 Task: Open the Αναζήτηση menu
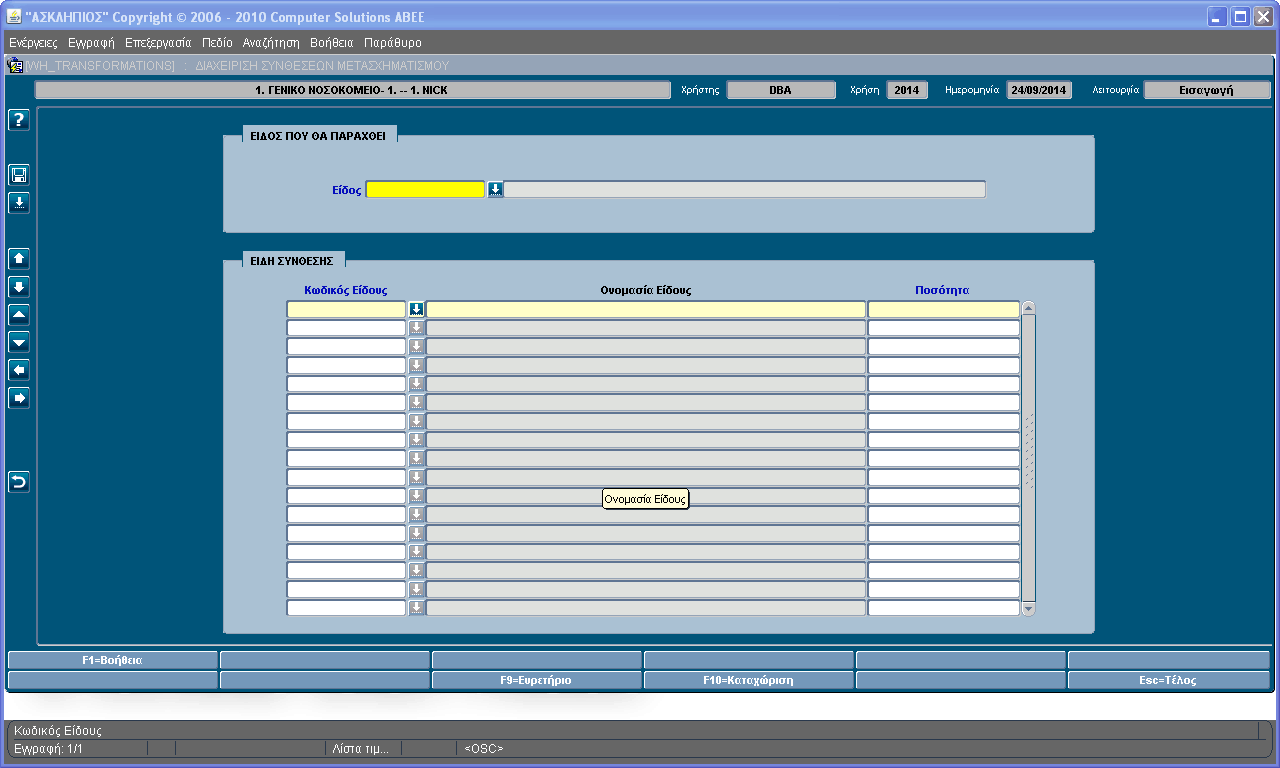click(x=271, y=43)
